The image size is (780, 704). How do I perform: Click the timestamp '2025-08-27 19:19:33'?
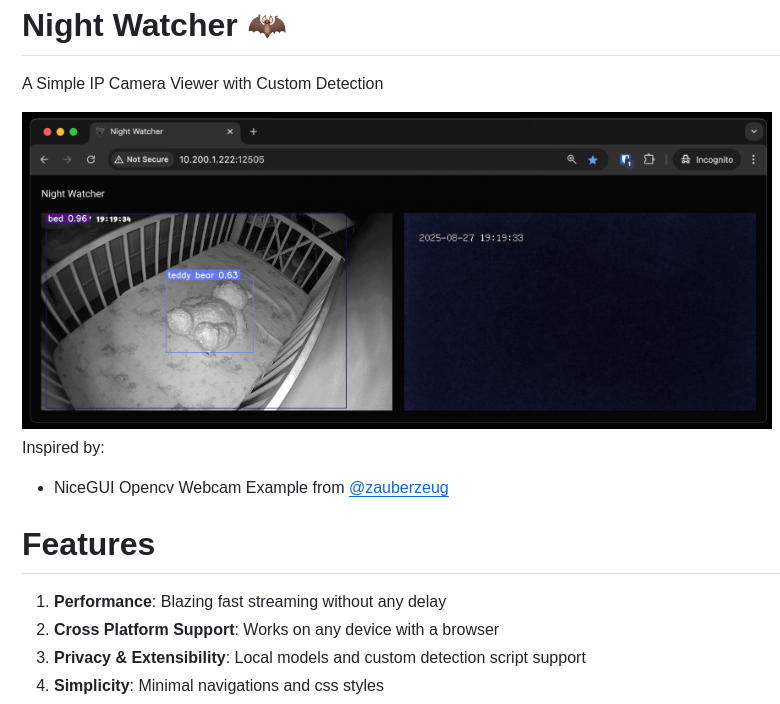click(471, 238)
